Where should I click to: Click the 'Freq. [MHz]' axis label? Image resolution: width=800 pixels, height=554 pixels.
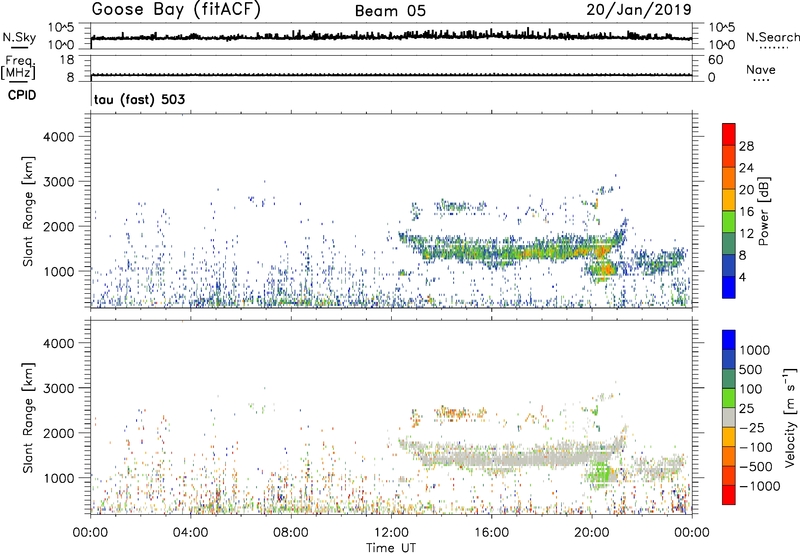click(x=19, y=68)
